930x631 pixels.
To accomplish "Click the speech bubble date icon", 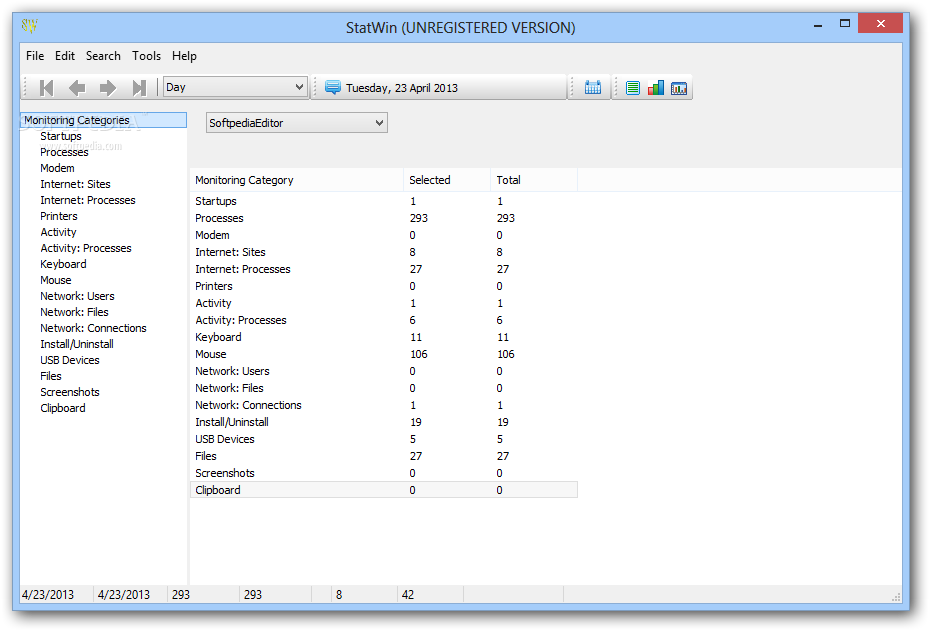I will pyautogui.click(x=333, y=88).
